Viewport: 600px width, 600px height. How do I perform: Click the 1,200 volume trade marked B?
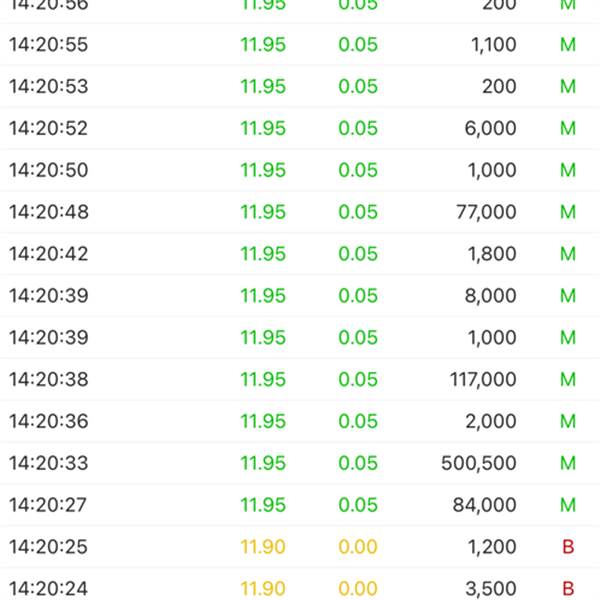pos(491,547)
